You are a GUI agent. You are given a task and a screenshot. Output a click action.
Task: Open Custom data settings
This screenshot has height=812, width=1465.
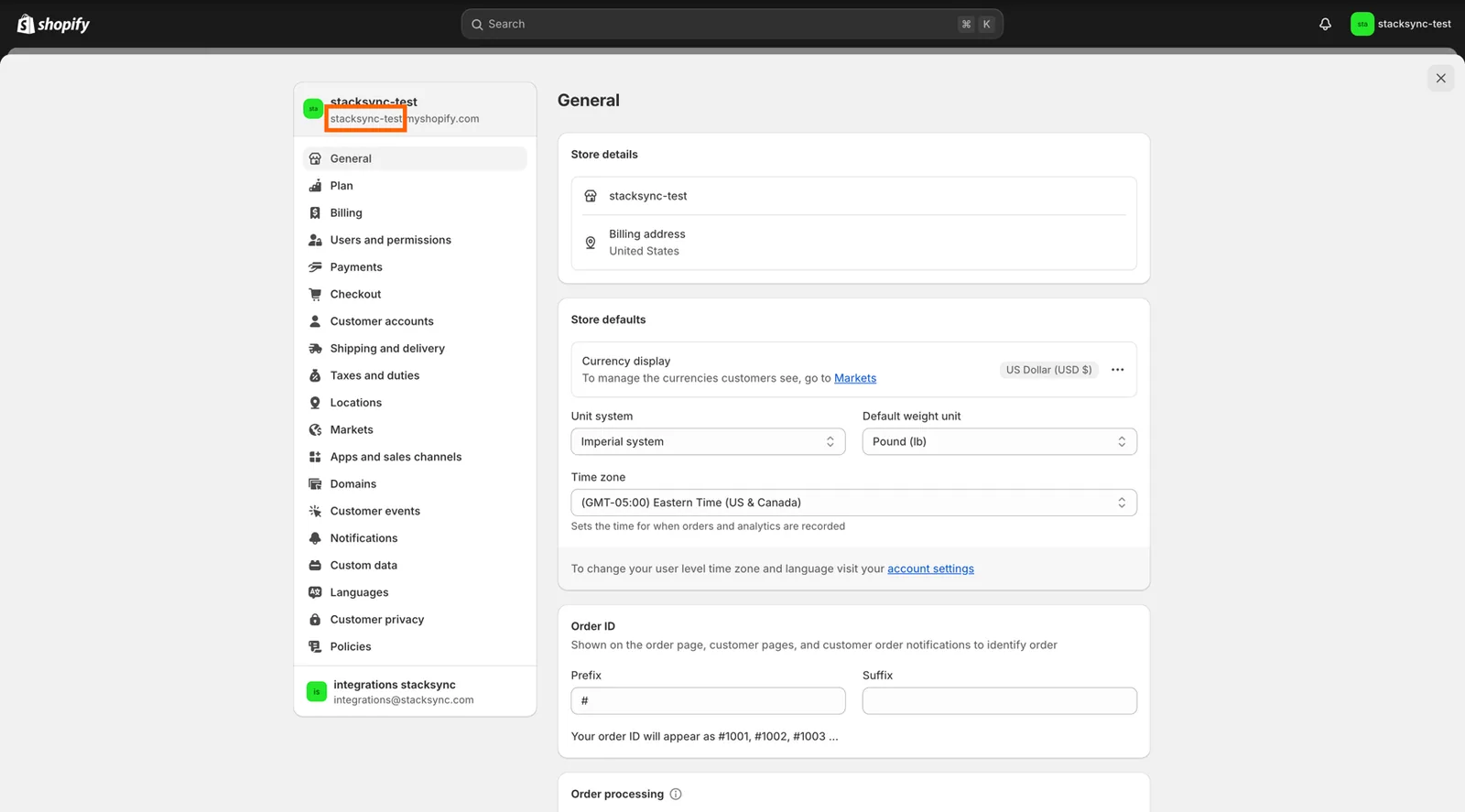tap(415, 566)
